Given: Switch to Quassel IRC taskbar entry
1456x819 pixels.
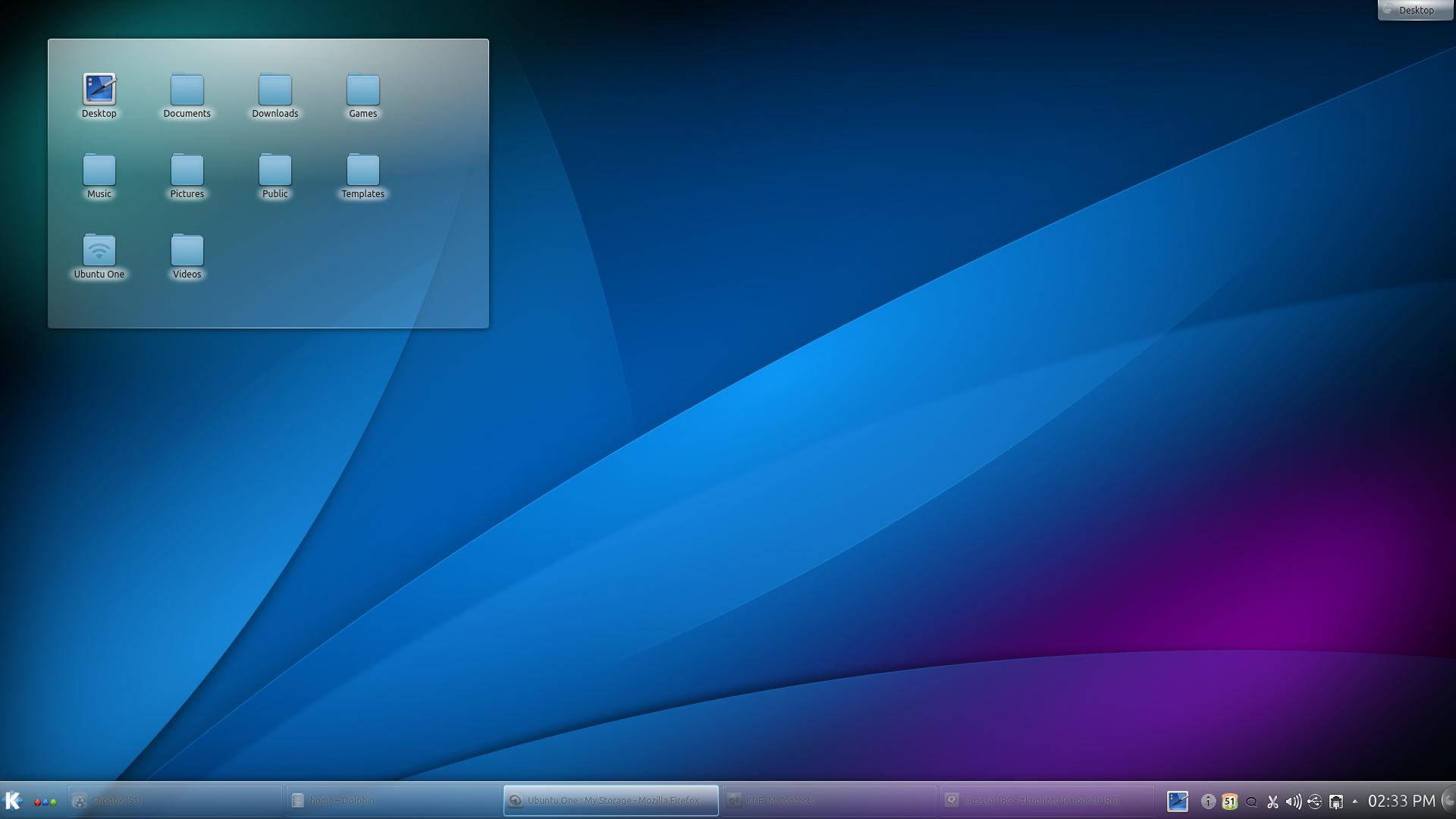Looking at the screenshot, I should 1046,801.
